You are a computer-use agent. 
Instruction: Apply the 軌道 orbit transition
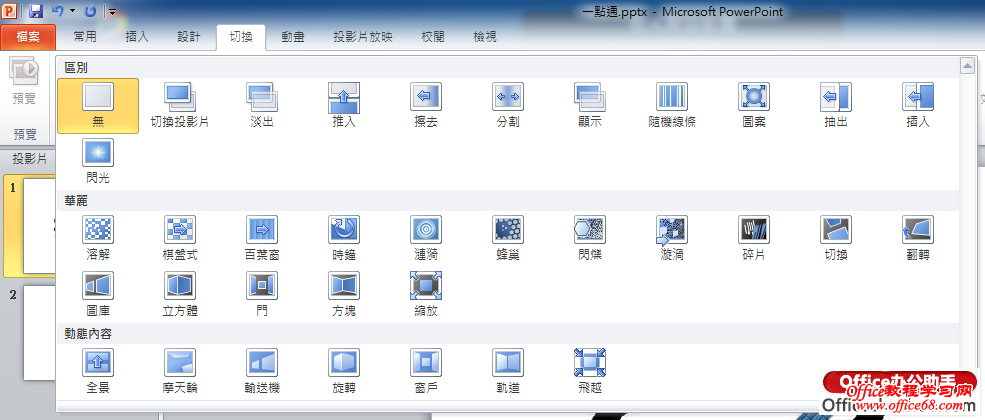508,372
